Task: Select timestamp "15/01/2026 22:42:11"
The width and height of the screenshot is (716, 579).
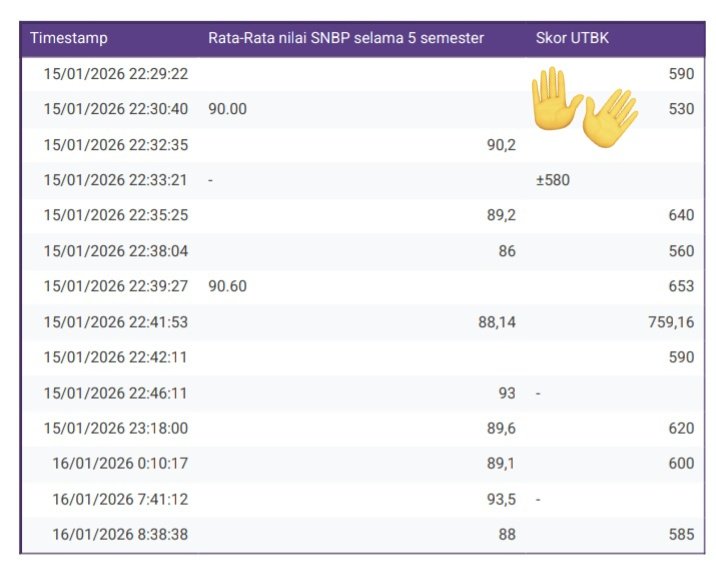Action: [116, 357]
